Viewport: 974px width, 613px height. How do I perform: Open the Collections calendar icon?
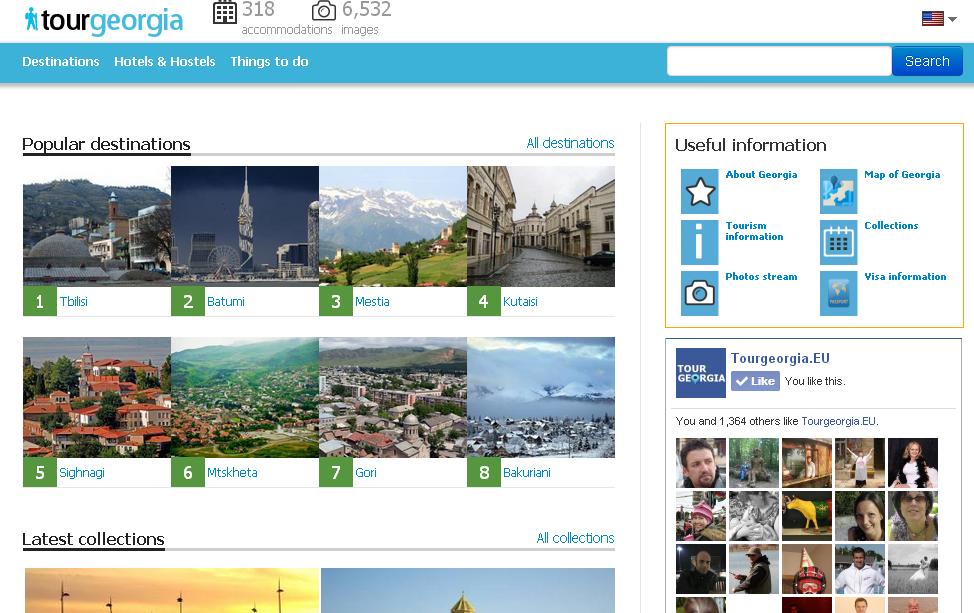838,242
